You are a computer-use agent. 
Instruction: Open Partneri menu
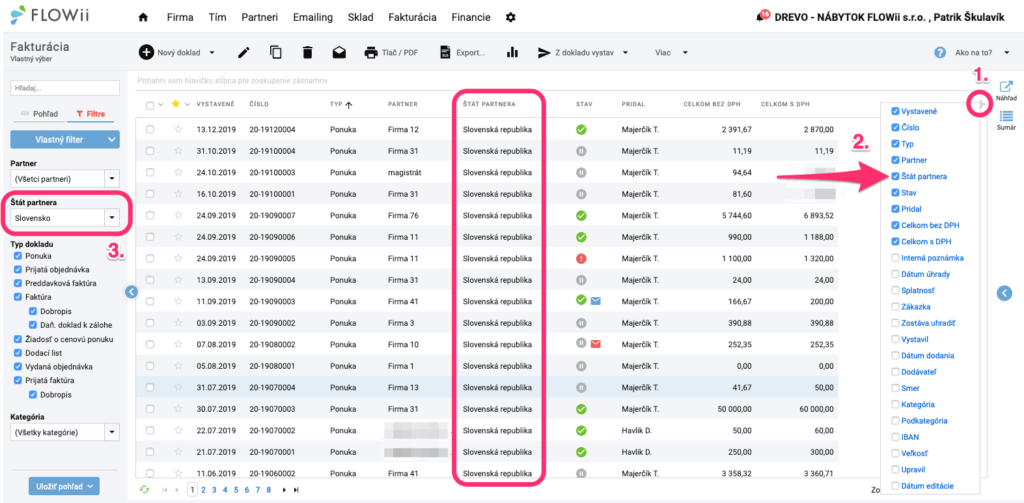point(259,18)
